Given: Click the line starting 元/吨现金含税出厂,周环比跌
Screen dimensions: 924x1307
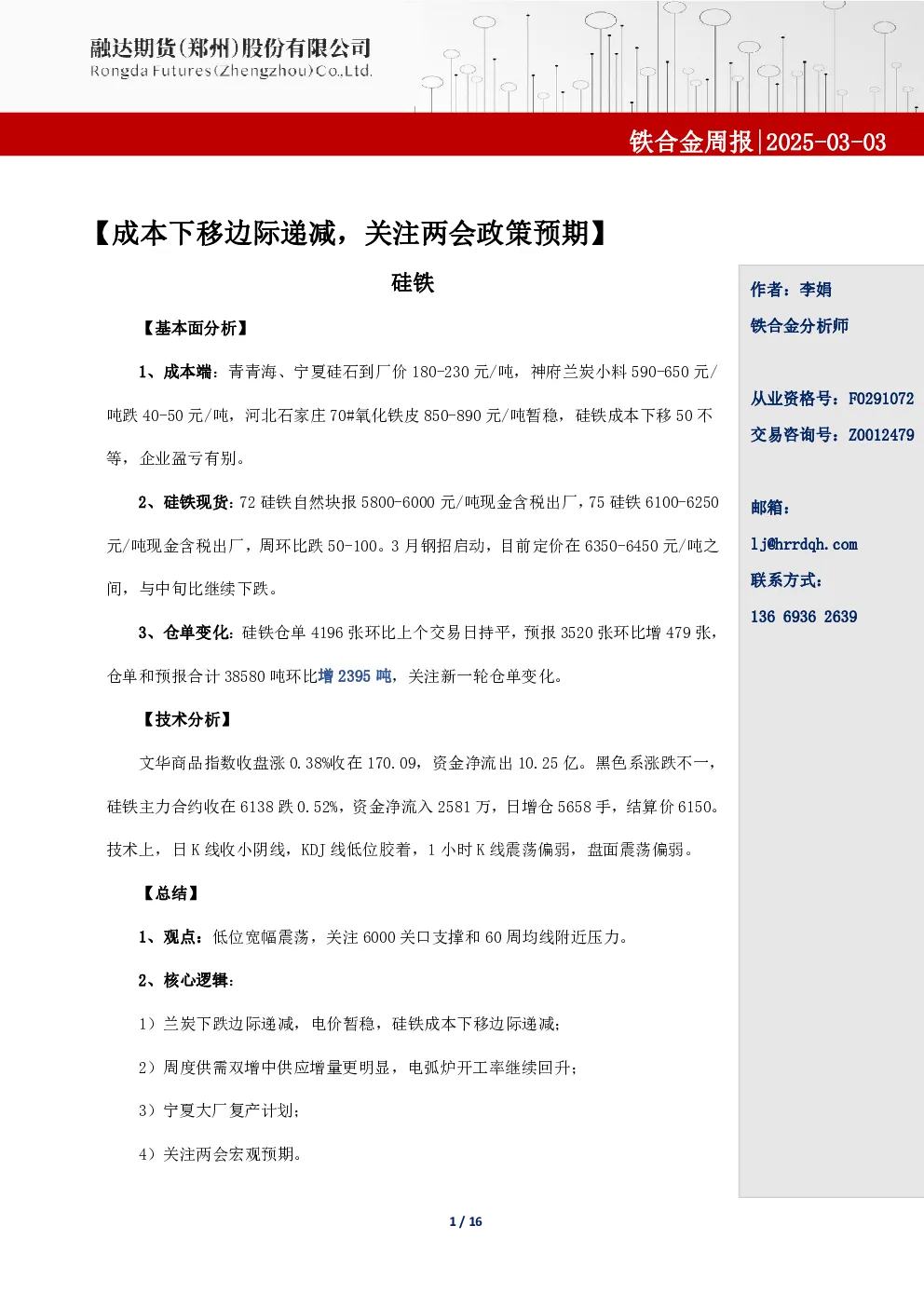Looking at the screenshot, I should [x=413, y=546].
